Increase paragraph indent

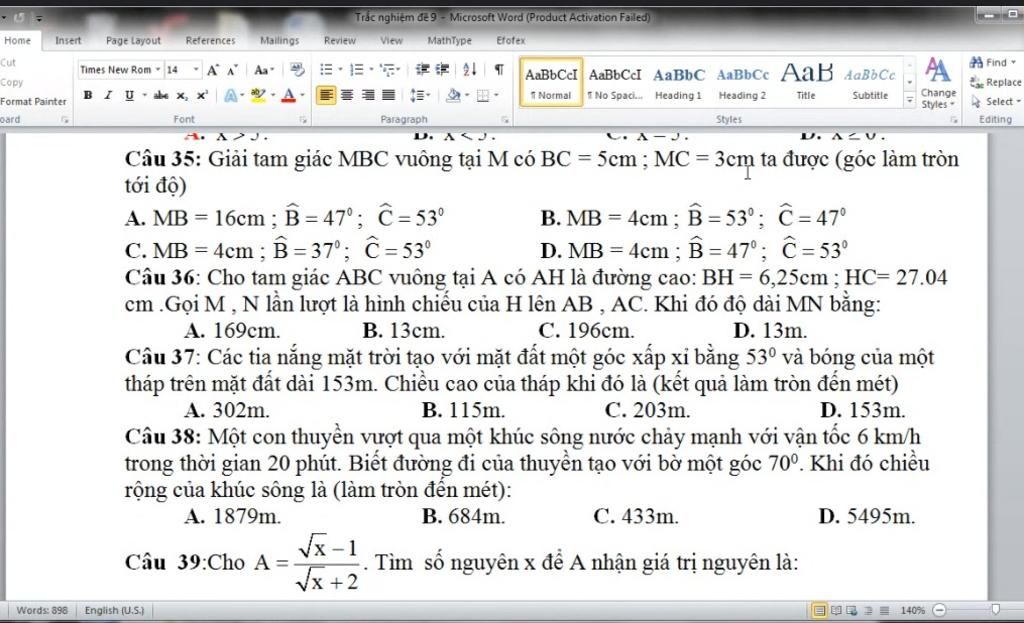pyautogui.click(x=443, y=69)
